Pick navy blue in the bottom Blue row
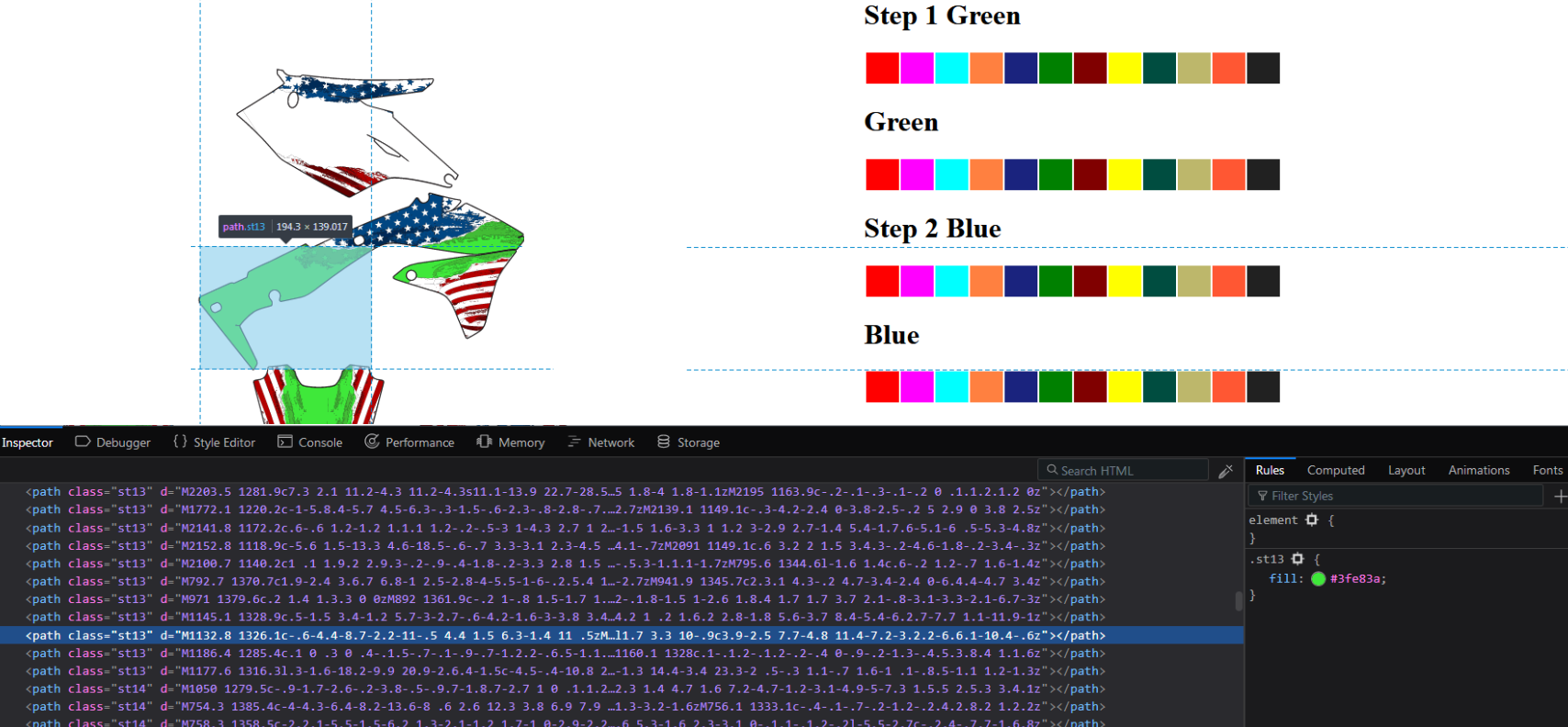The image size is (1568, 727). click(x=1021, y=386)
